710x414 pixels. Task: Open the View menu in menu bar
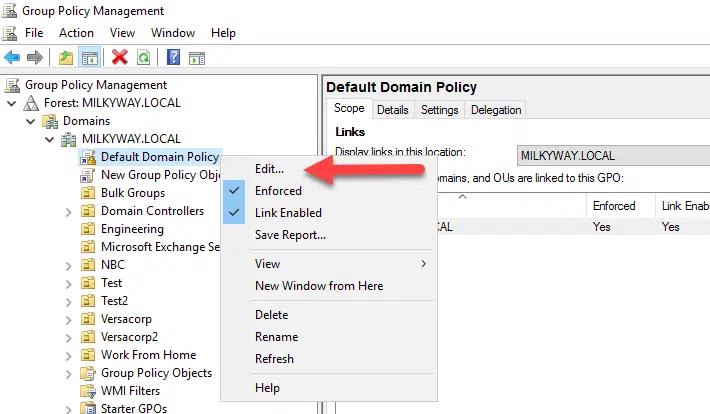click(x=122, y=33)
